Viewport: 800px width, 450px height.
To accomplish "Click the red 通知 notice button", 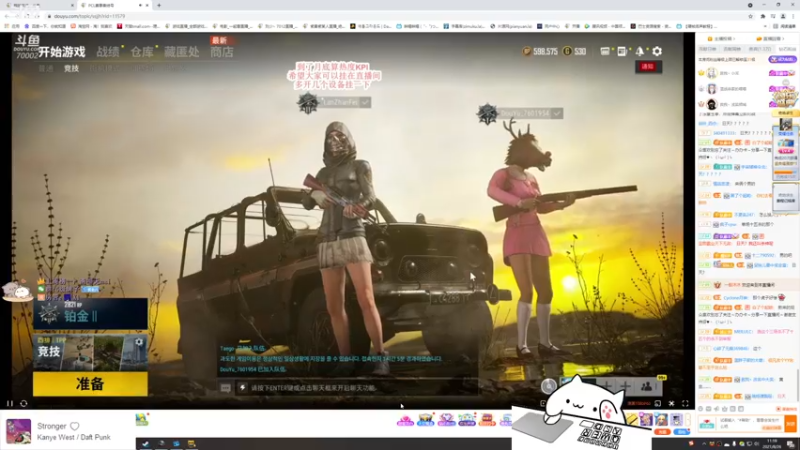I will point(648,67).
